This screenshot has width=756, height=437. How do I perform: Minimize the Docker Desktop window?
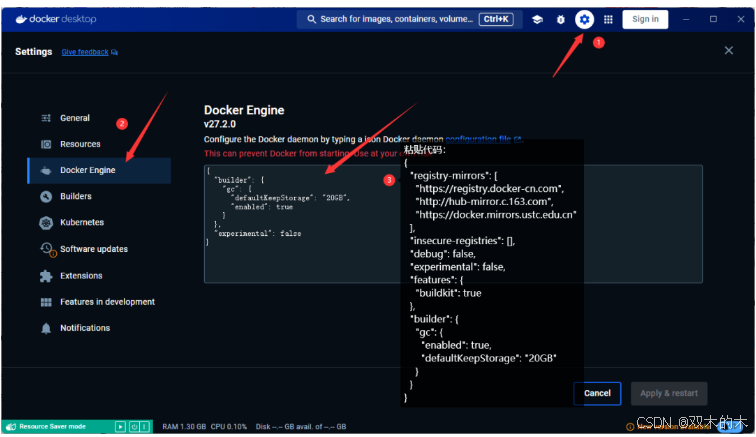pyautogui.click(x=686, y=19)
